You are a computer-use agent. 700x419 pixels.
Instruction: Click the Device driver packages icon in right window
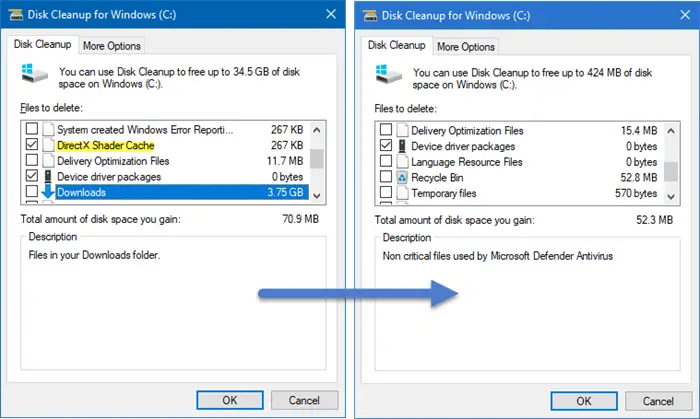pos(402,146)
